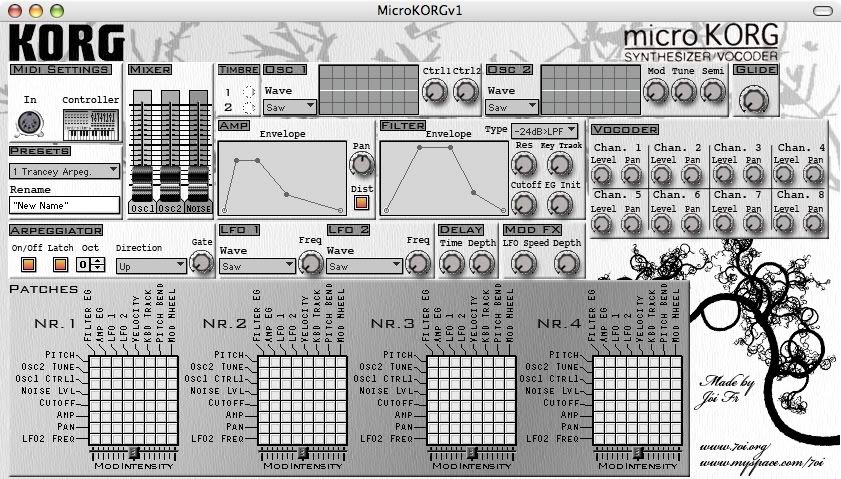Click the Nr.3 patch matrix grid

471,400
